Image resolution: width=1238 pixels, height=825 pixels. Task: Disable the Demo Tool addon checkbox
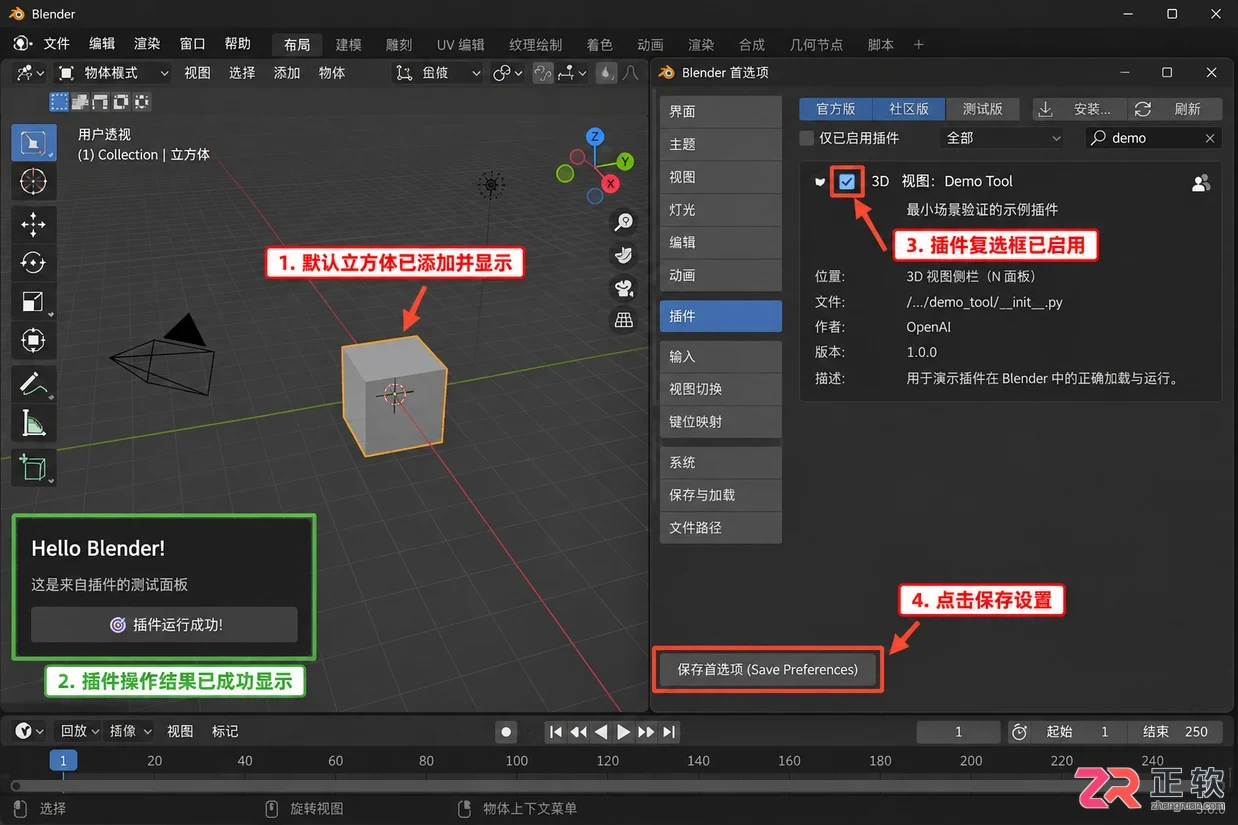tap(847, 182)
